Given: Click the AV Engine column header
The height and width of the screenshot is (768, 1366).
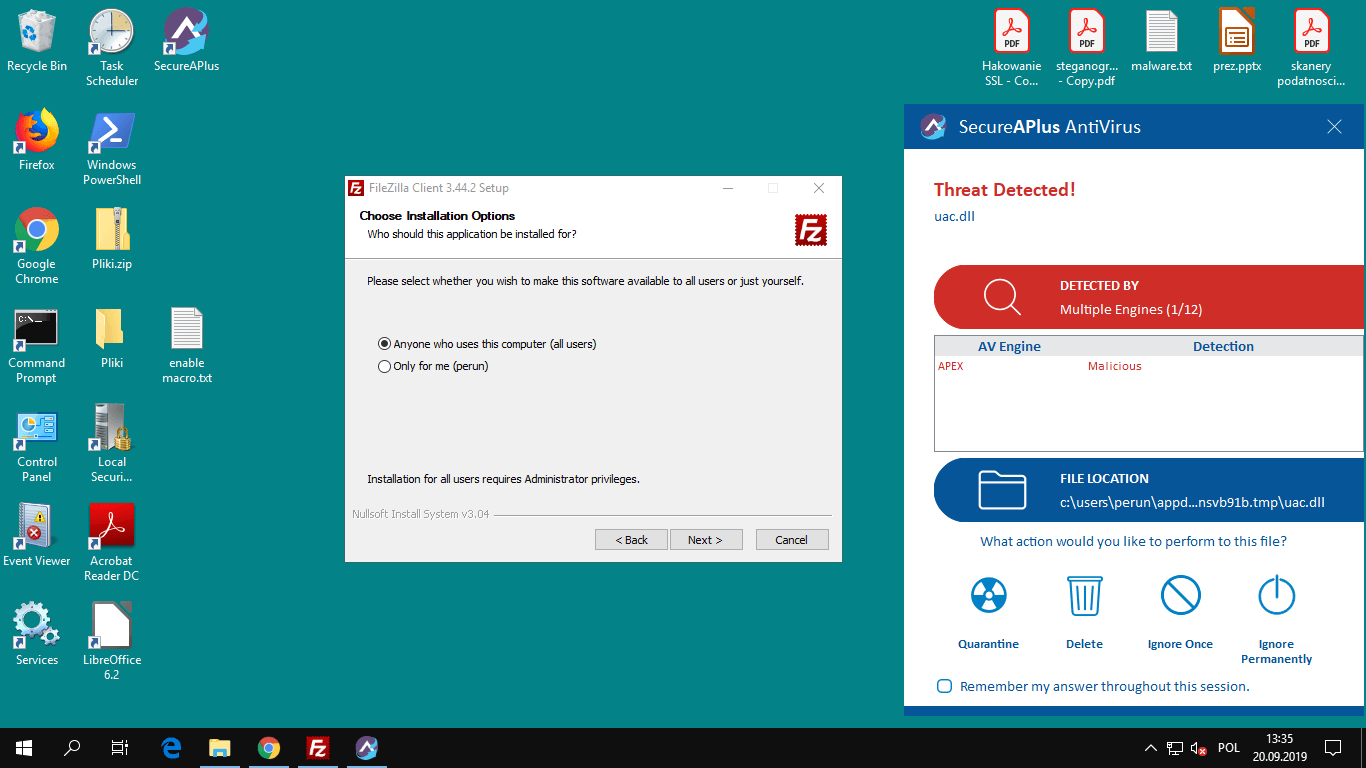Looking at the screenshot, I should (1009, 346).
